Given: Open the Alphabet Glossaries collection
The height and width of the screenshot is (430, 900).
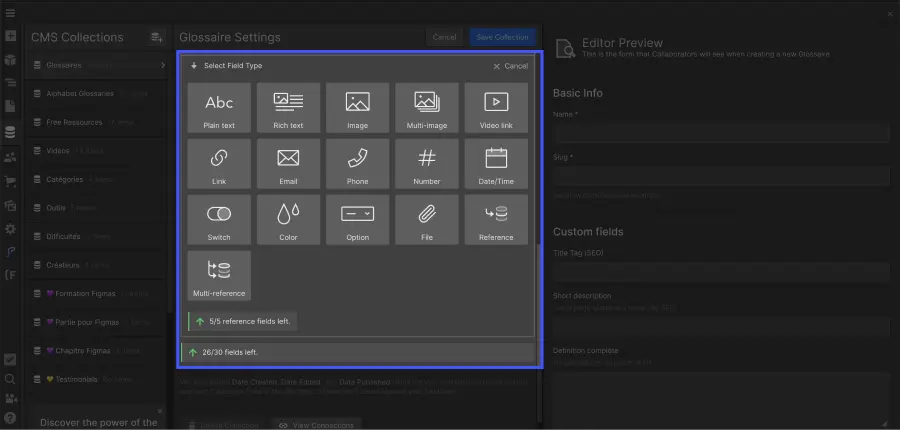Looking at the screenshot, I should (96, 94).
